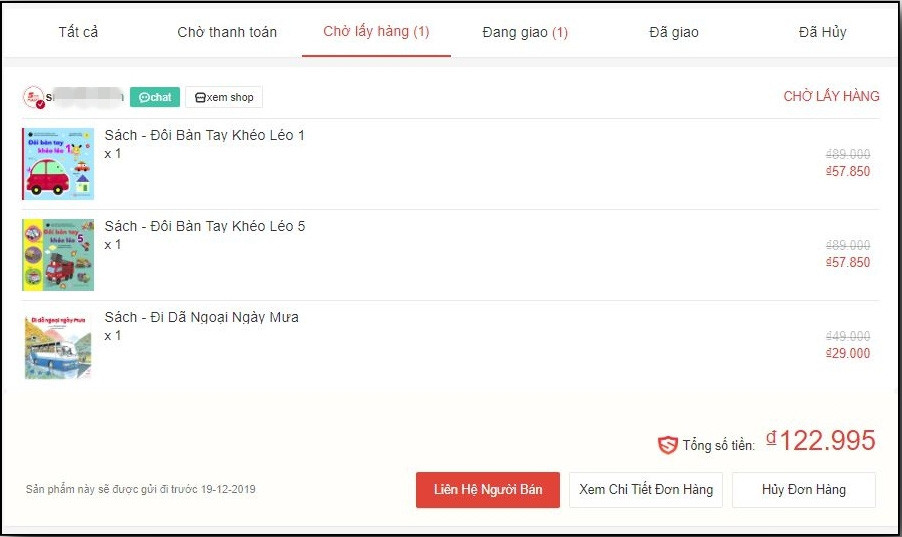The width and height of the screenshot is (902, 537).
Task: Click ₫57.850 price of Khéo Léo 5
Action: point(847,262)
